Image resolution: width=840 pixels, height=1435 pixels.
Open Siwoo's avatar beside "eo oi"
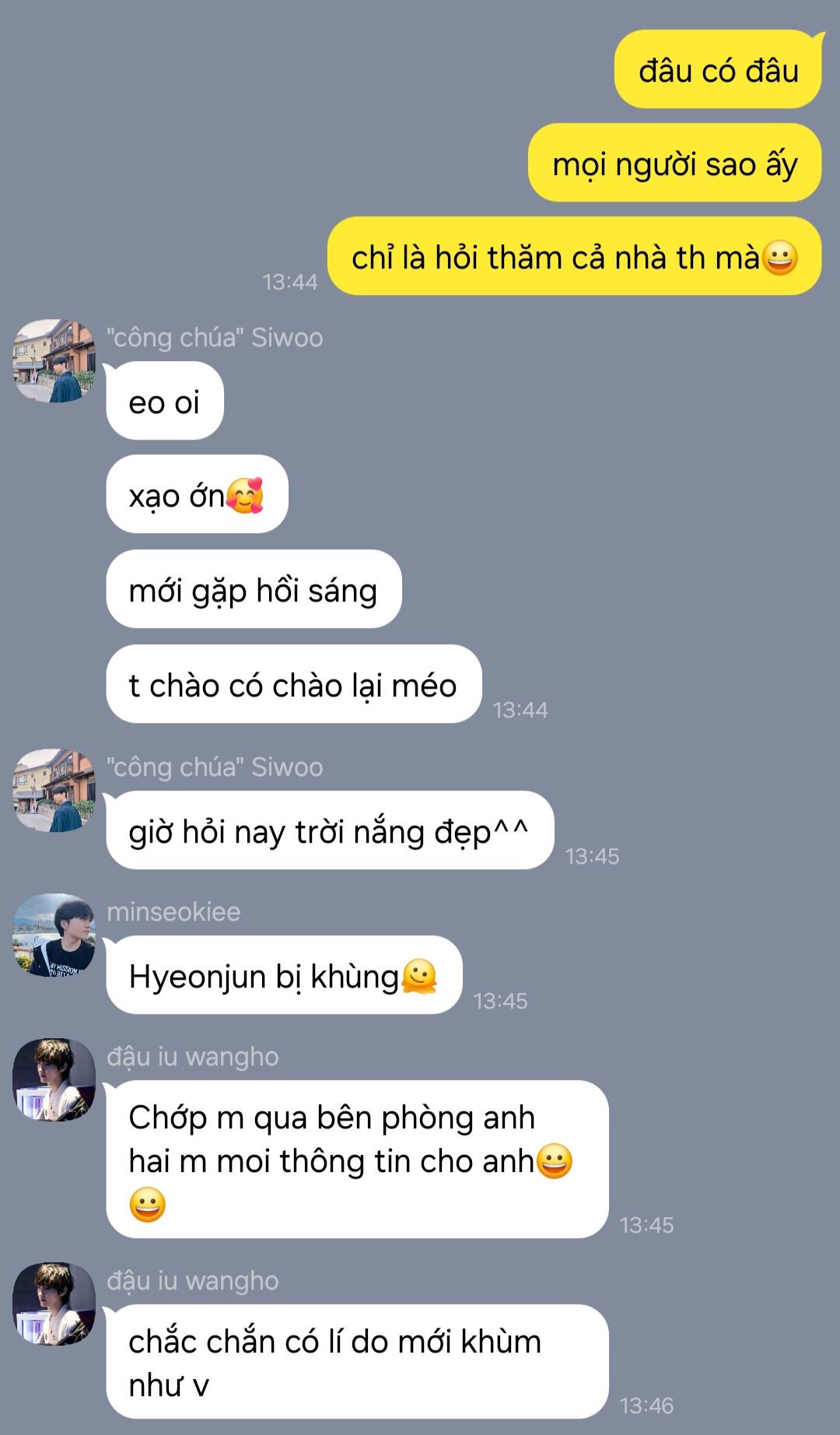click(x=54, y=360)
